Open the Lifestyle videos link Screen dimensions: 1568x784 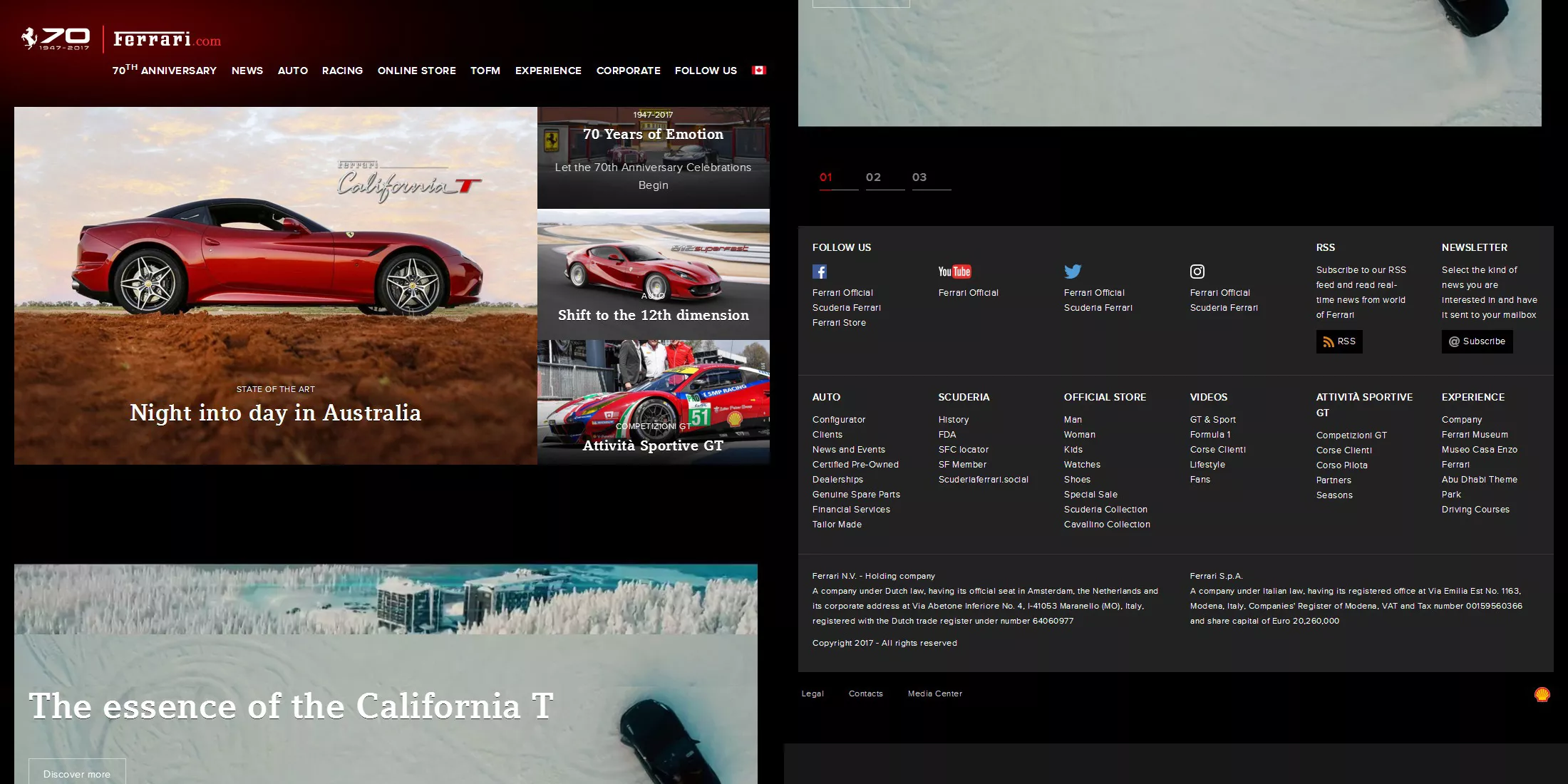point(1207,465)
